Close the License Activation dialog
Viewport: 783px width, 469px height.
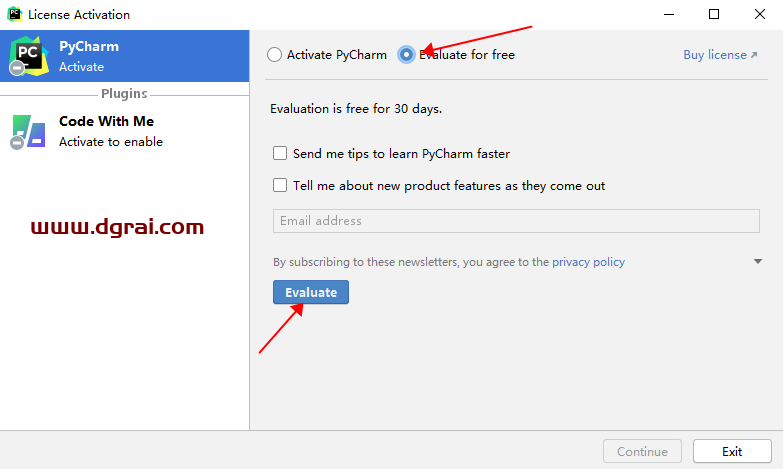(x=760, y=14)
